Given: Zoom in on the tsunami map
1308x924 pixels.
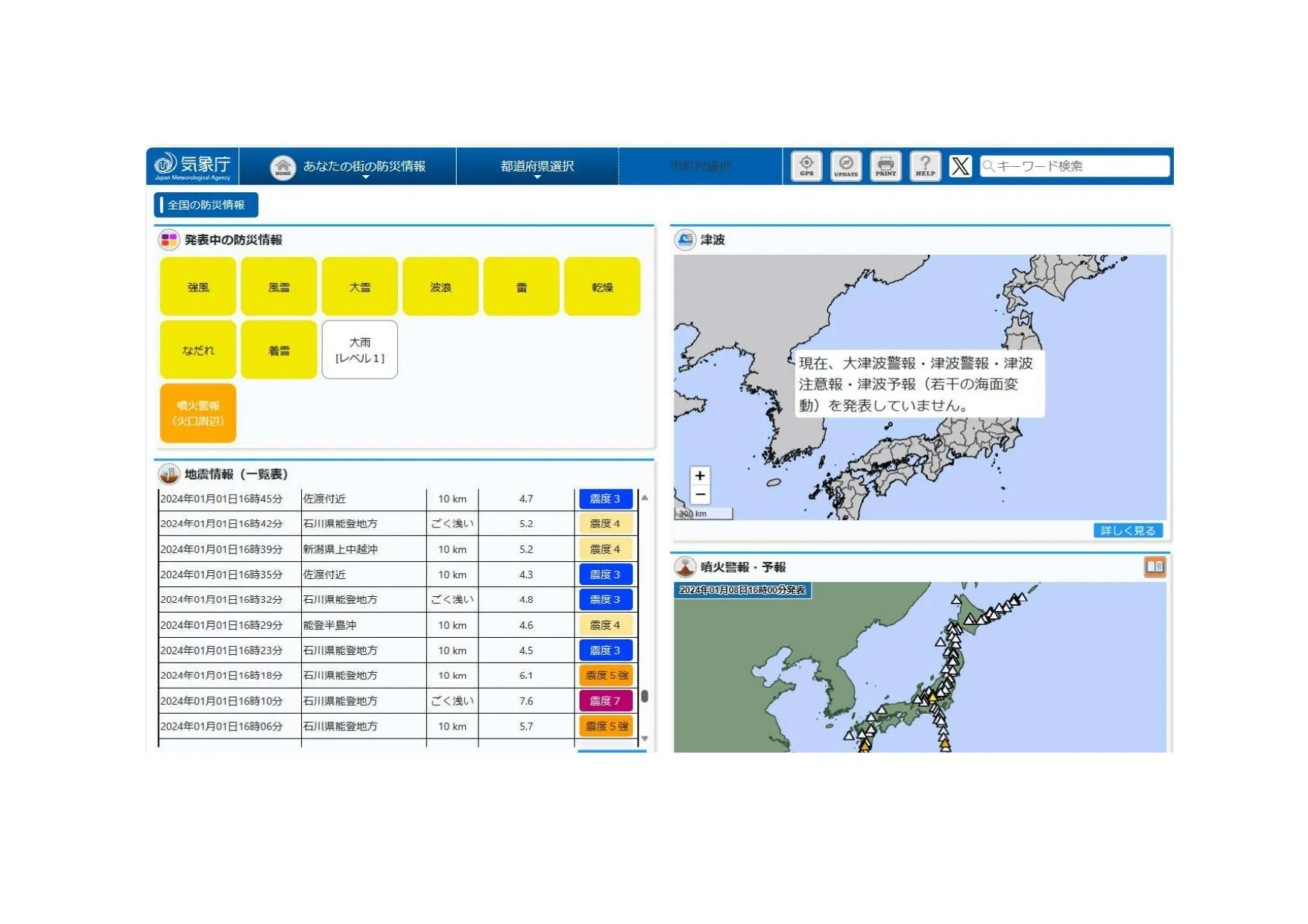Looking at the screenshot, I should pos(699,475).
